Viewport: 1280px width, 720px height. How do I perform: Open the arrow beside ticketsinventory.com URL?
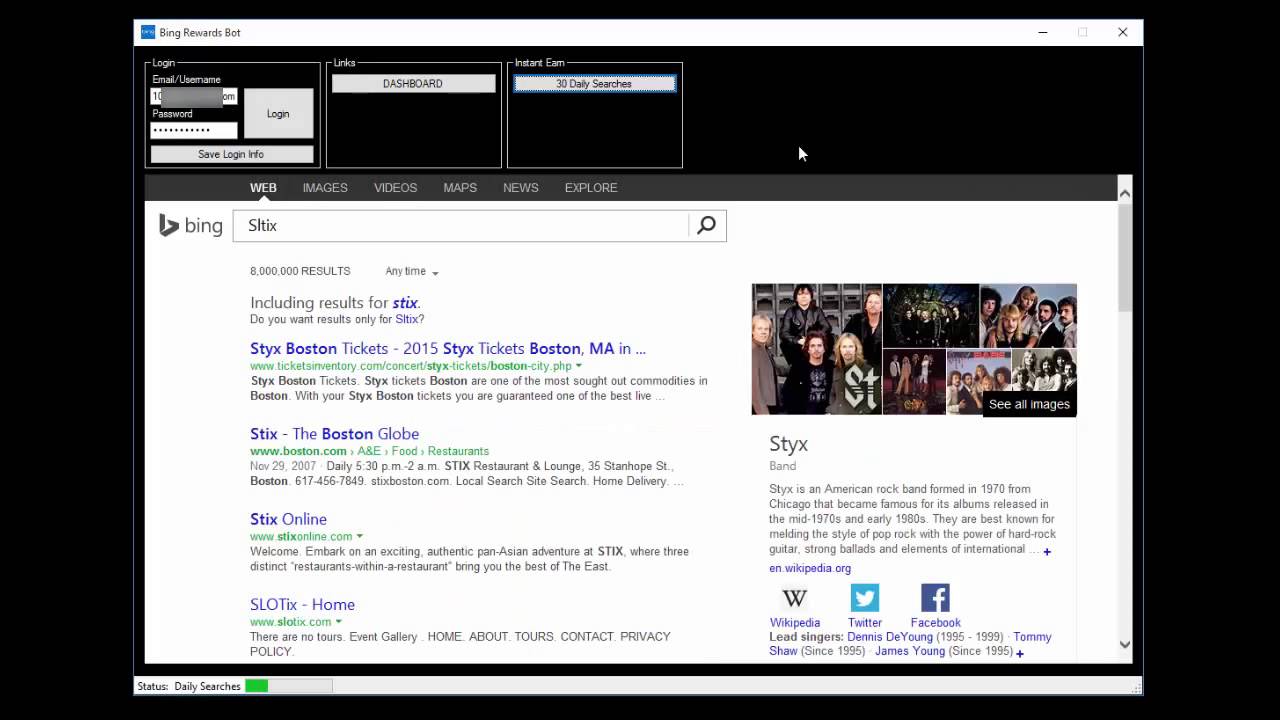pos(578,366)
